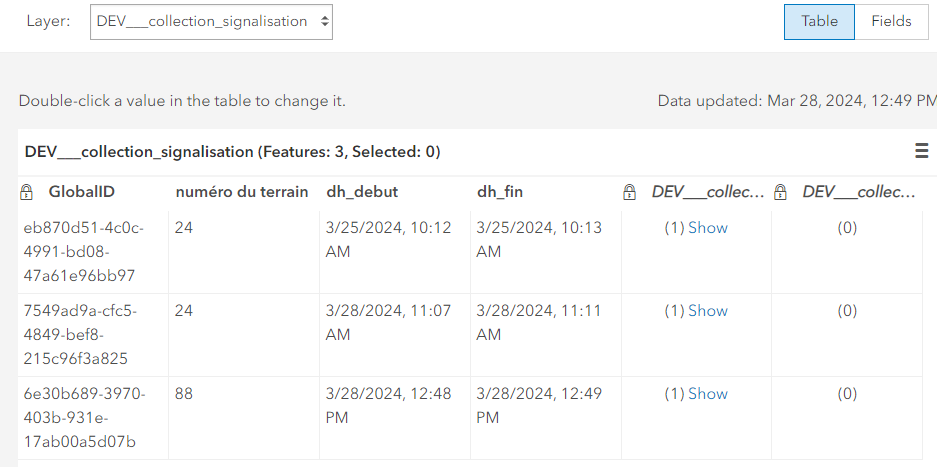
Task: Click lock icon on first DEV___collec column
Action: pyautogui.click(x=629, y=192)
